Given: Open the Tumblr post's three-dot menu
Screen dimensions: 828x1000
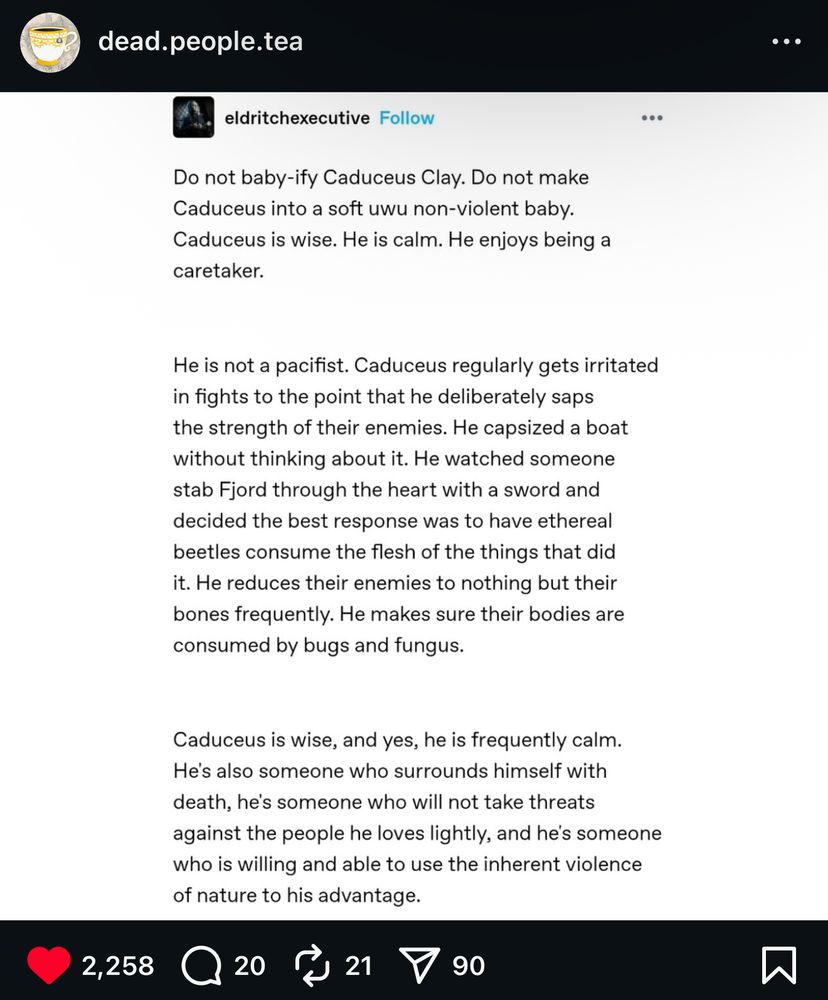Looking at the screenshot, I should click(652, 118).
